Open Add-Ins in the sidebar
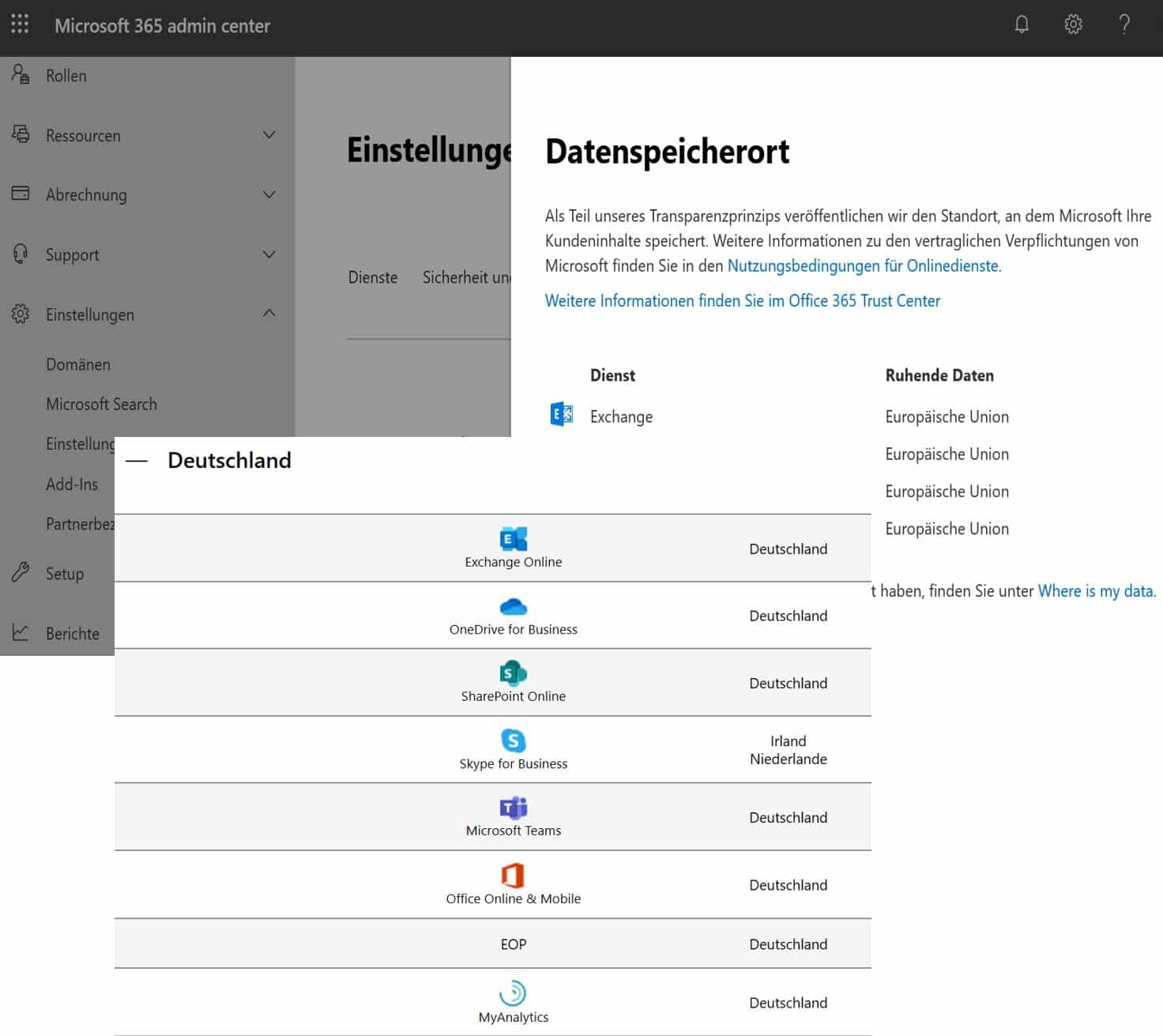 tap(72, 484)
